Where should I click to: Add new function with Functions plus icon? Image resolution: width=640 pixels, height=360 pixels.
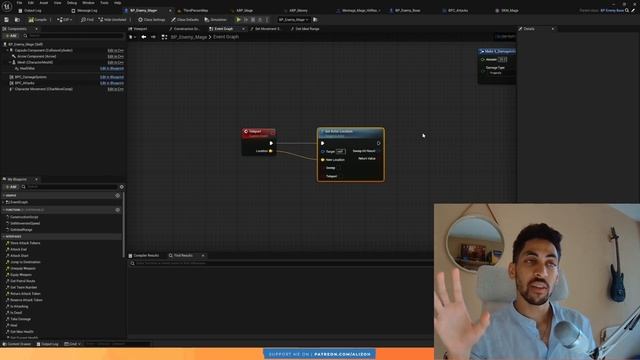[118, 210]
